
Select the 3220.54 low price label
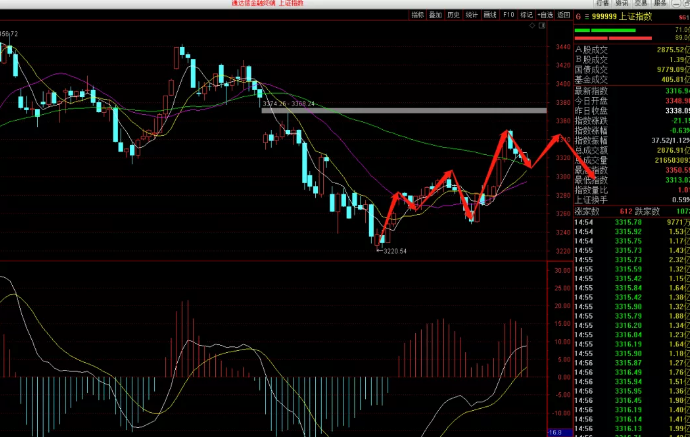[x=395, y=251]
